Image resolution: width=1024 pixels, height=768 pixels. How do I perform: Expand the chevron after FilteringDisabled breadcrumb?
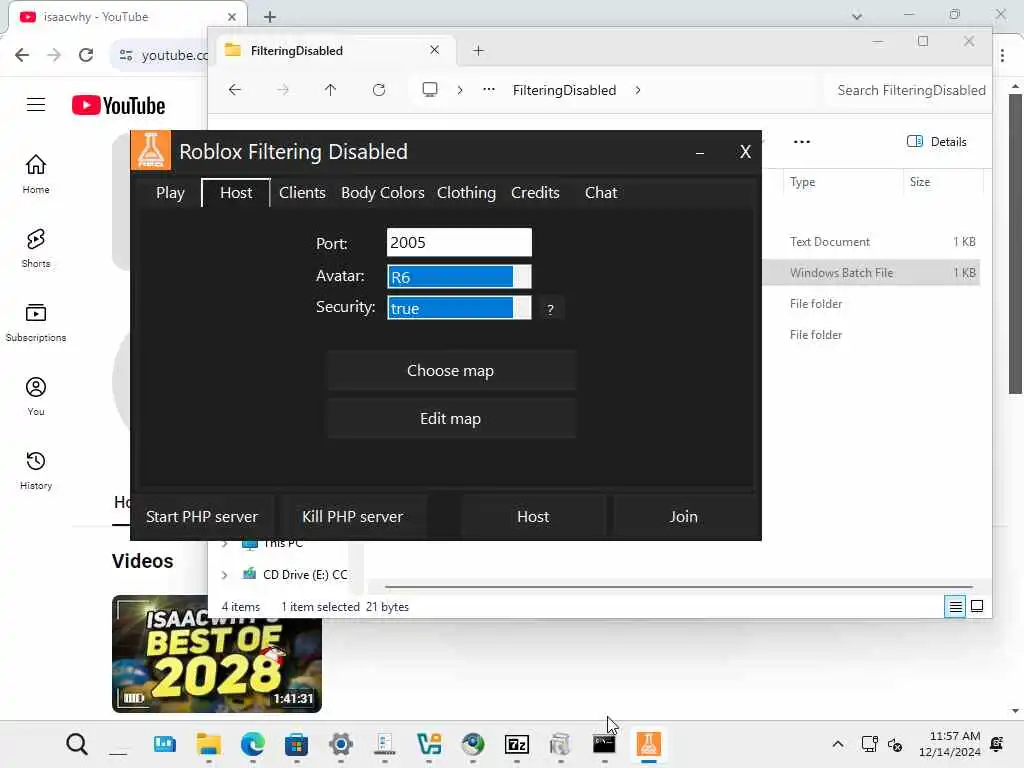coord(638,90)
